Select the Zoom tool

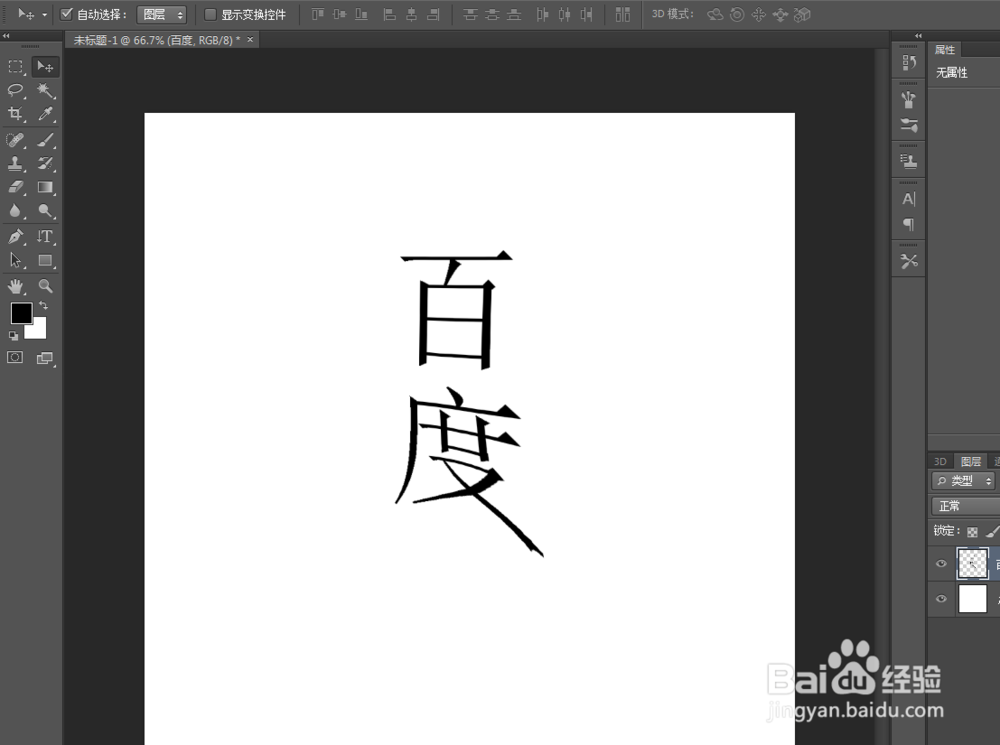point(45,286)
